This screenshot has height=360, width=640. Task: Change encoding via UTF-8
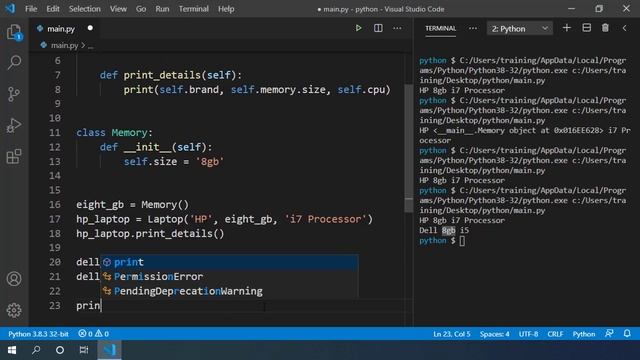(x=528, y=333)
